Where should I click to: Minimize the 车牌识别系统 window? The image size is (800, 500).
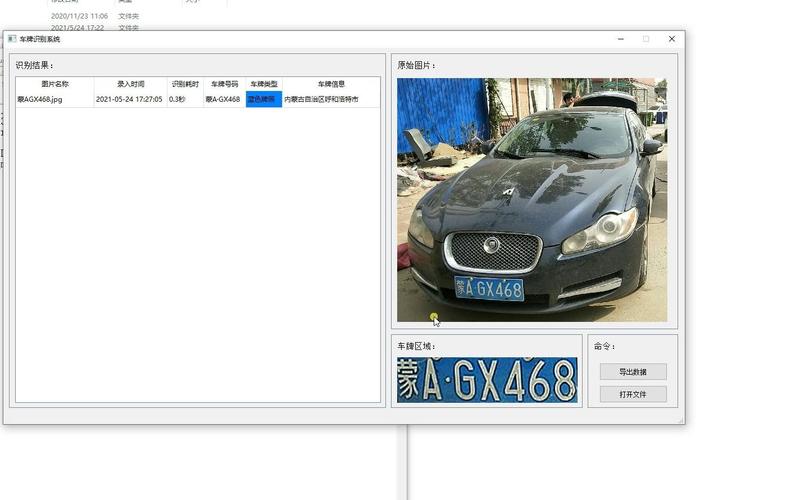pos(620,39)
